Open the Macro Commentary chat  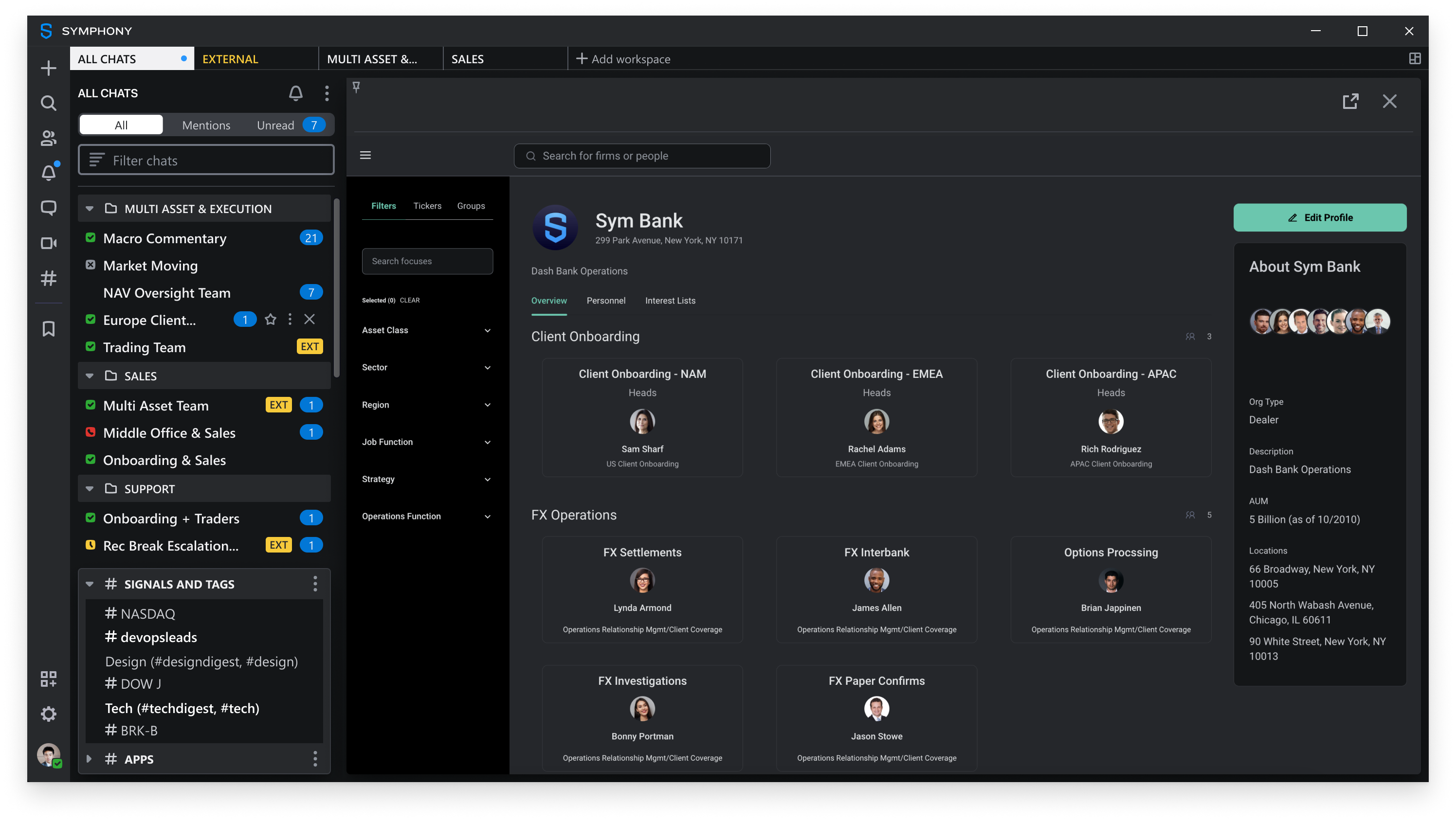point(204,238)
